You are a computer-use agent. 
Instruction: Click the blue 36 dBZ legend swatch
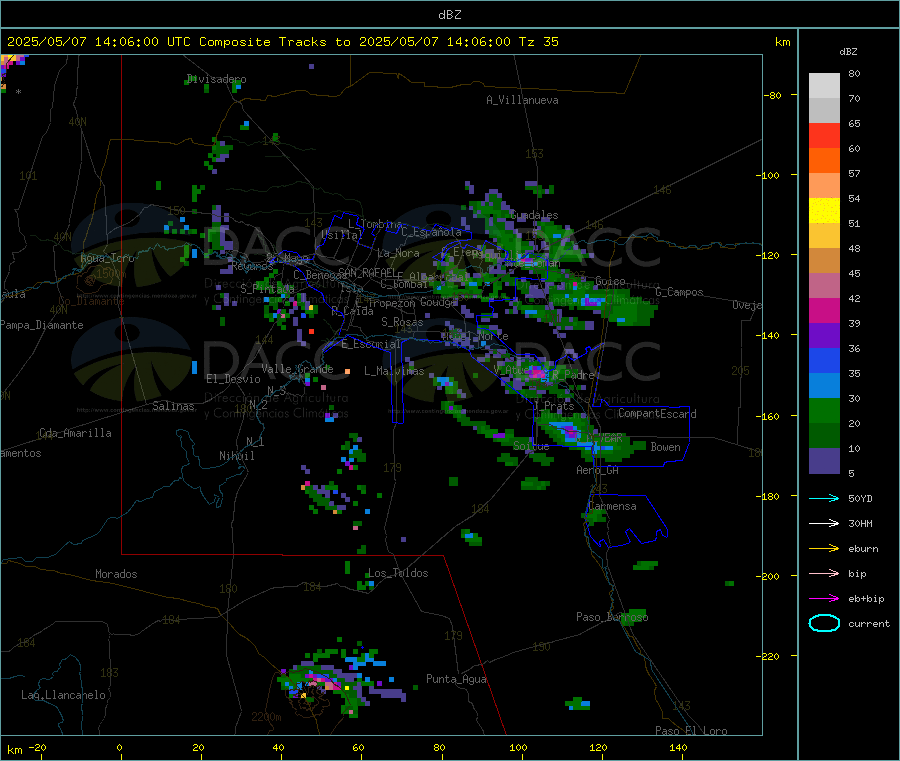click(824, 360)
